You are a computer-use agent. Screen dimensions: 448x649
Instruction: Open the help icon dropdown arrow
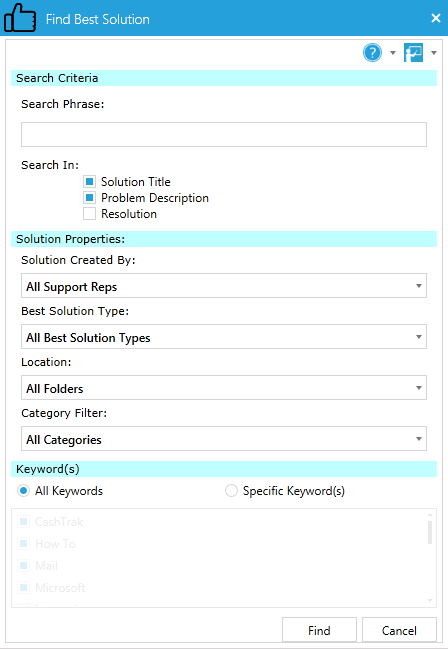pos(393,53)
